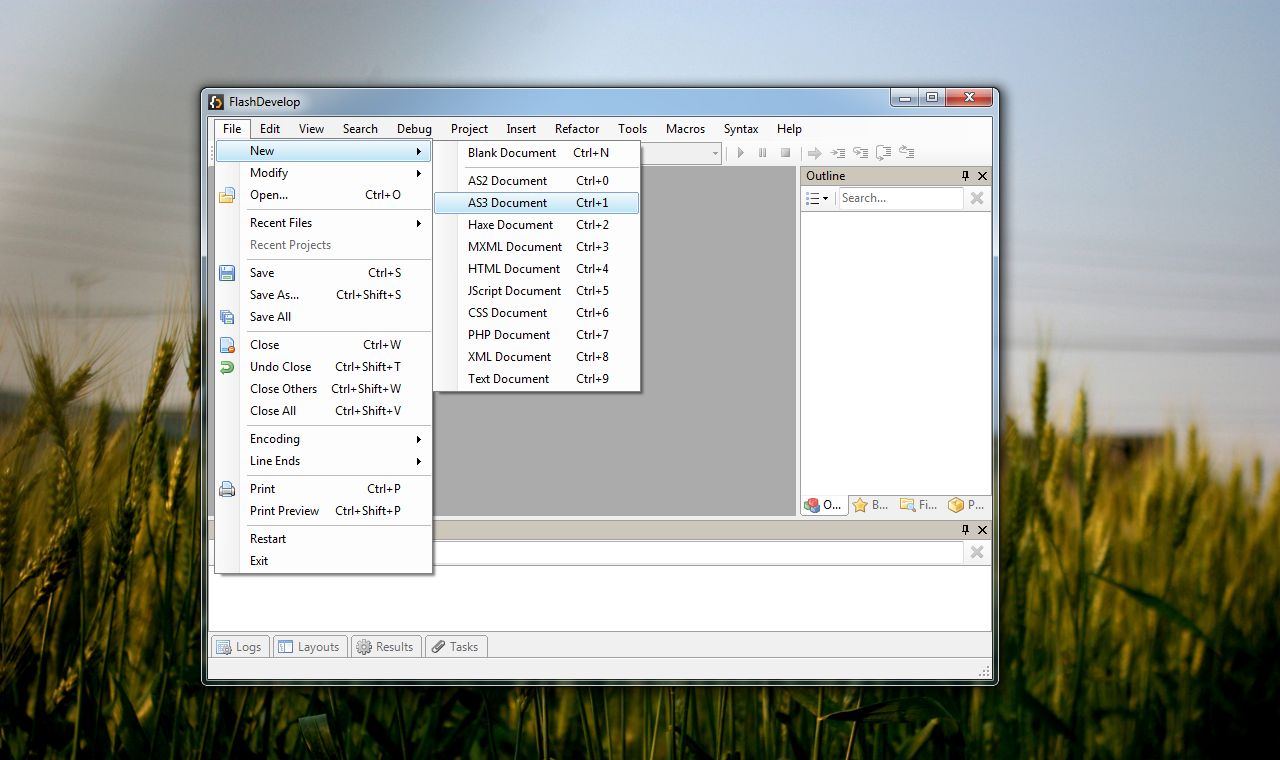Open the Layouts tab

tap(309, 647)
